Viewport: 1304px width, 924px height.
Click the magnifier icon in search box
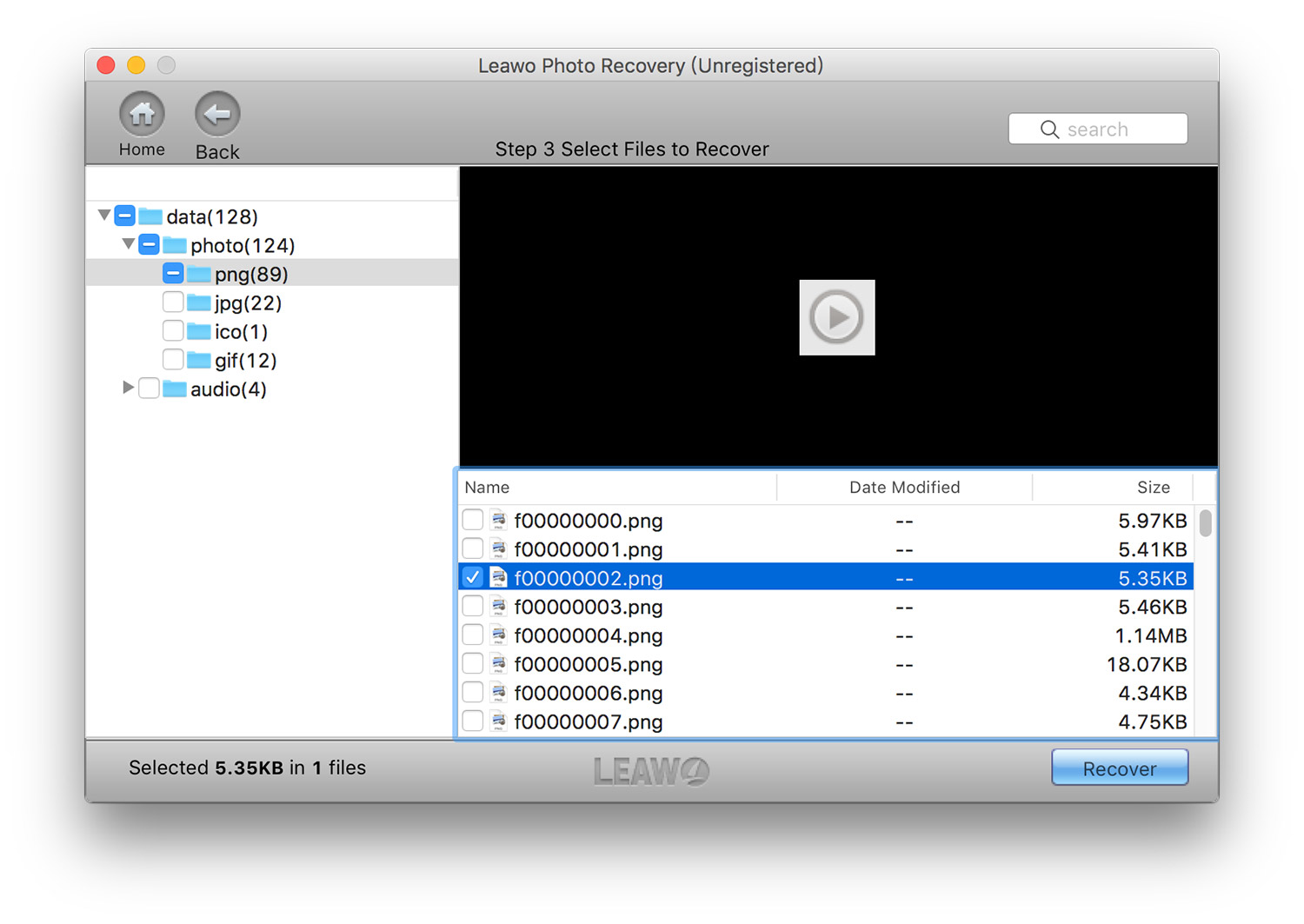pyautogui.click(x=1049, y=130)
